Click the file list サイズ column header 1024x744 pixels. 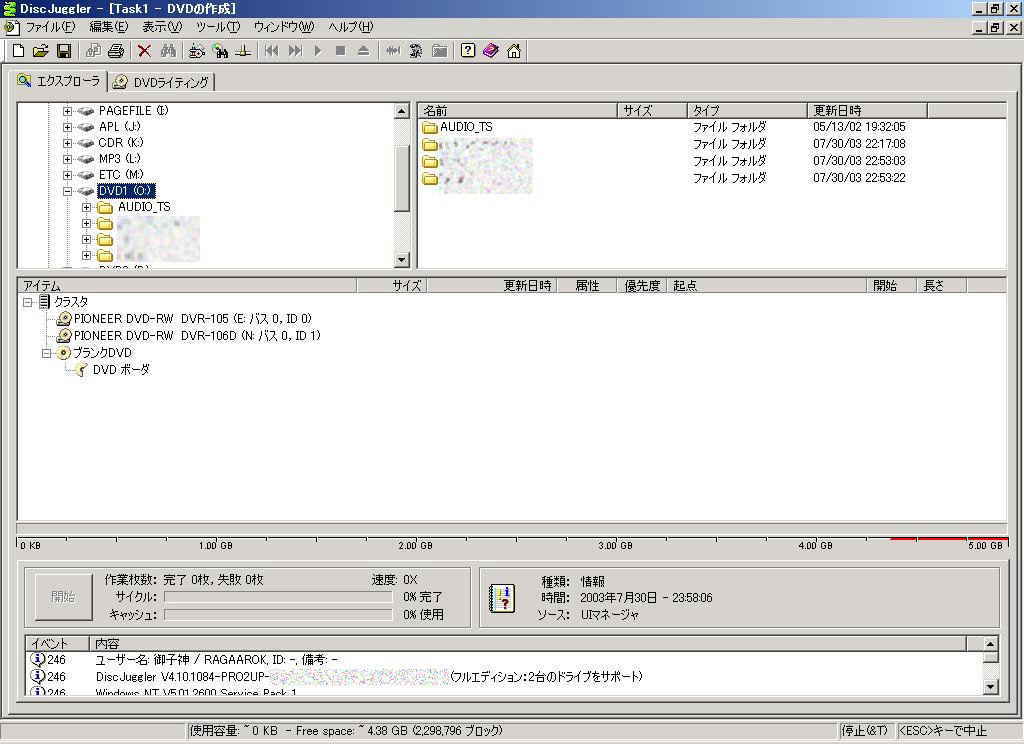click(x=652, y=110)
